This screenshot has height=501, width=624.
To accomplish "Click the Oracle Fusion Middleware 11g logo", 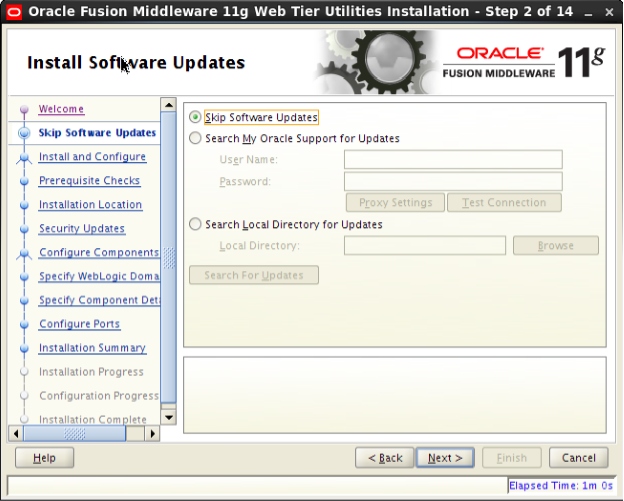I will pos(525,62).
